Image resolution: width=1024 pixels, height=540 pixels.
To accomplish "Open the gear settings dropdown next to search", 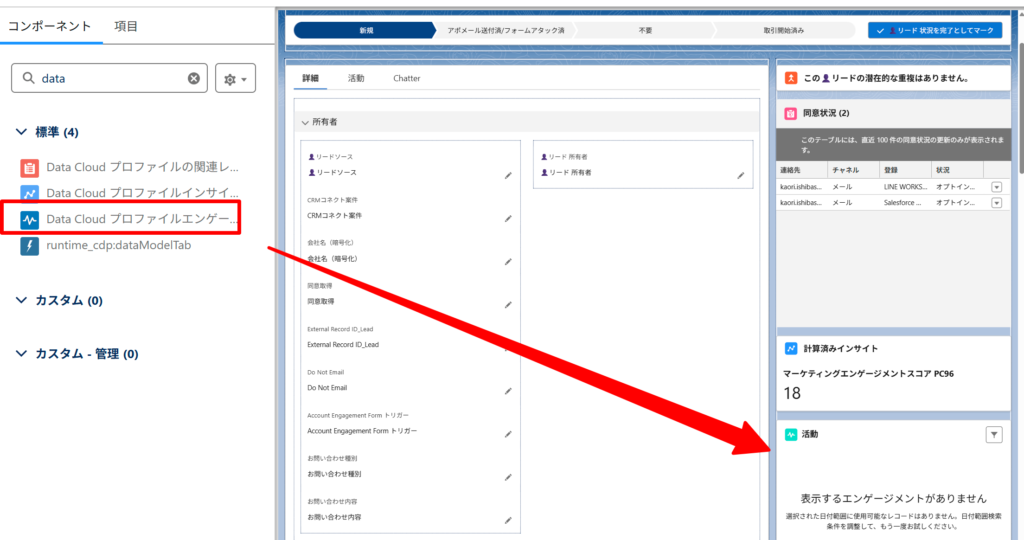I will coord(236,78).
